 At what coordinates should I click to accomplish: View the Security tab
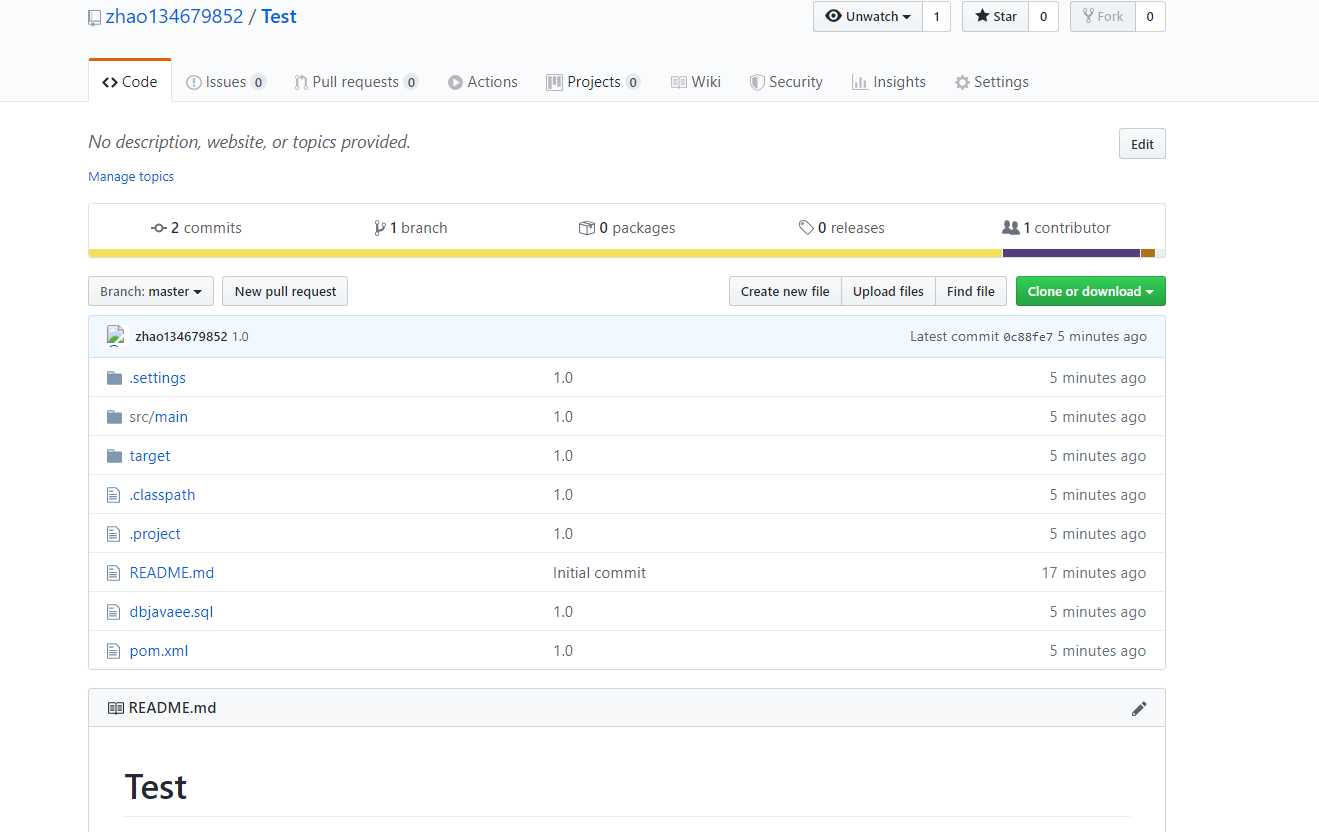pyautogui.click(x=786, y=82)
